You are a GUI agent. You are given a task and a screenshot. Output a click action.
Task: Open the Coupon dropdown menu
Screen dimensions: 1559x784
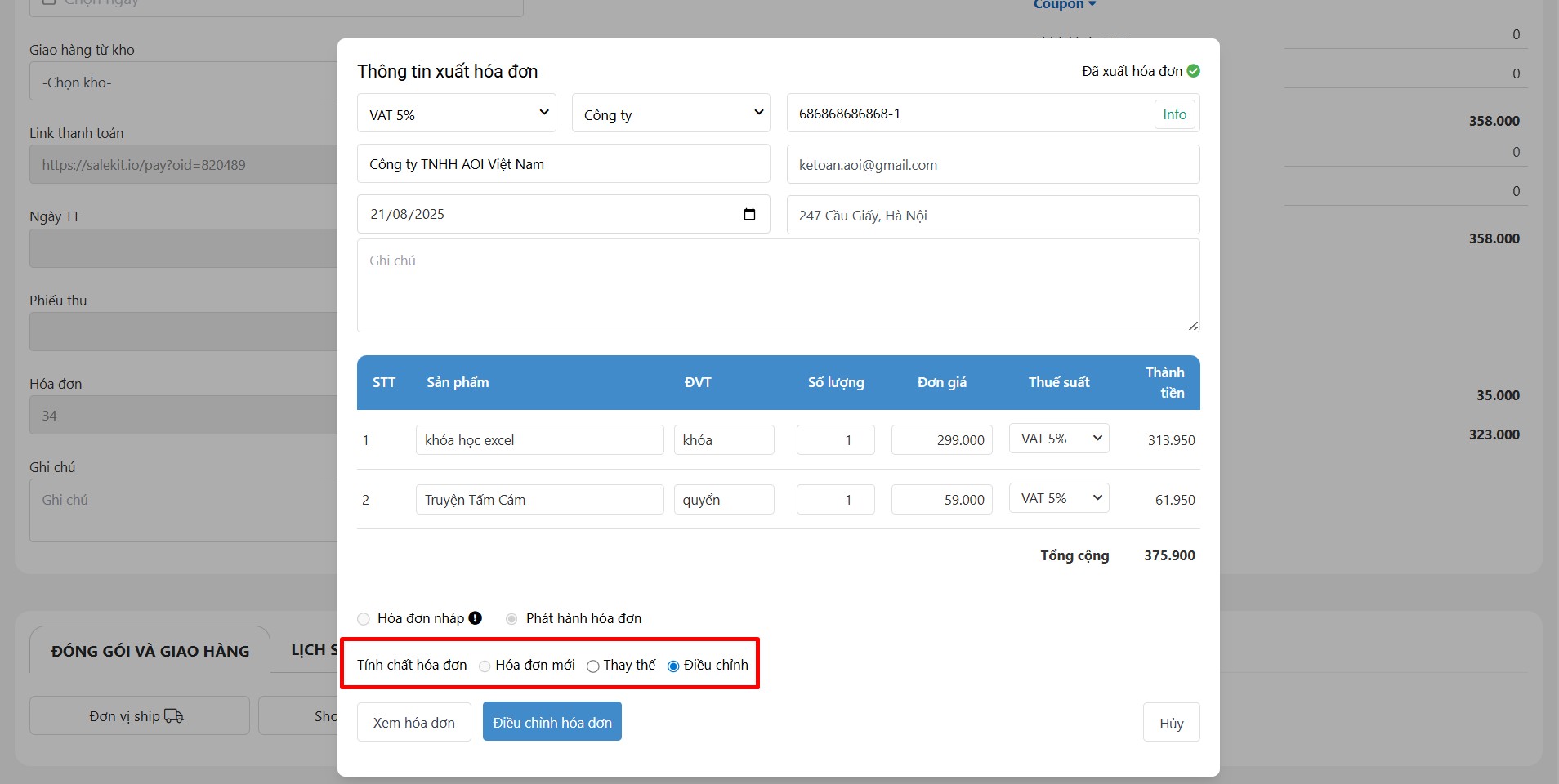click(x=1064, y=5)
